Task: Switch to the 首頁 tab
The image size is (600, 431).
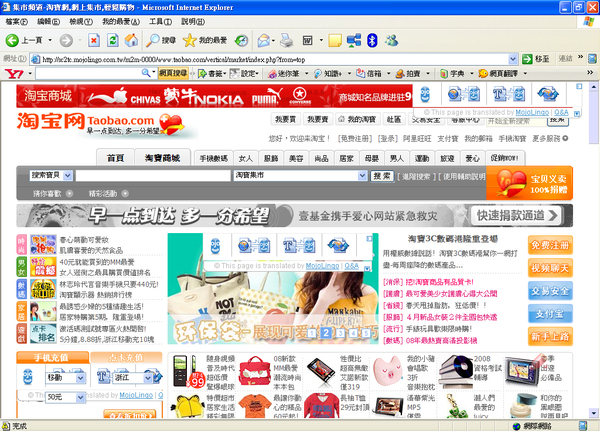Action: (115, 158)
